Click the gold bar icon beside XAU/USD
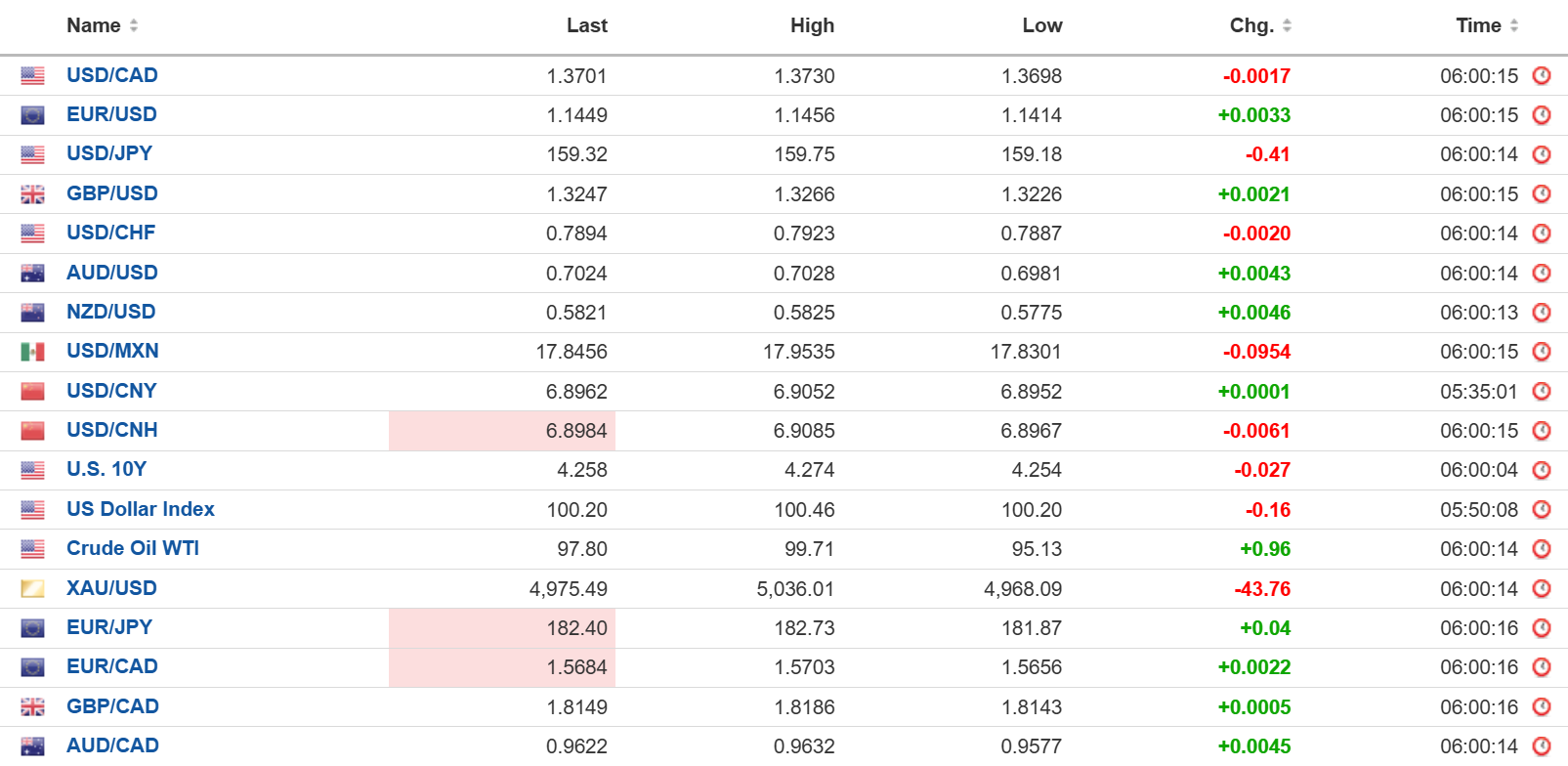 tap(32, 588)
